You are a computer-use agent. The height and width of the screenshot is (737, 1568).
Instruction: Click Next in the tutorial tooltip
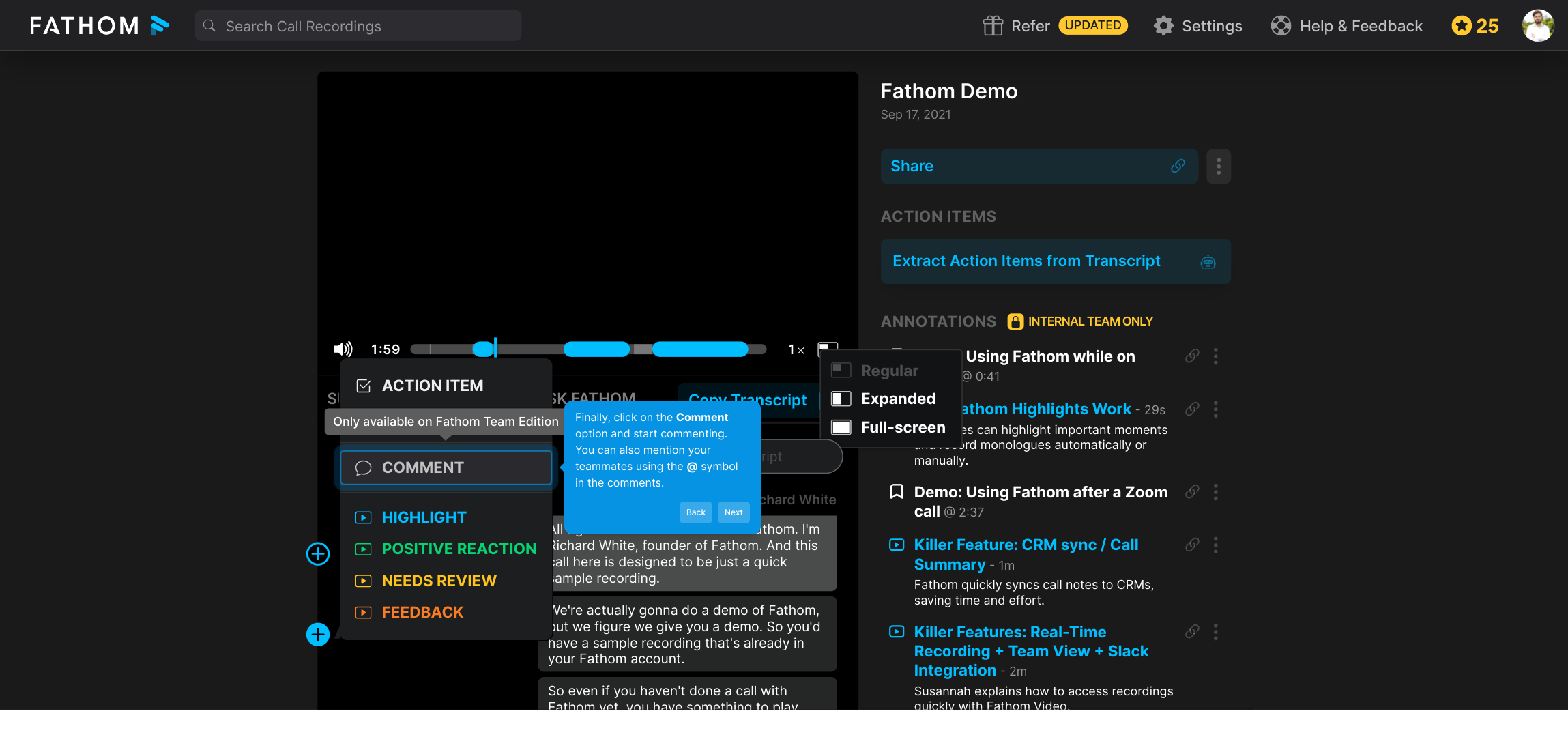pos(734,512)
